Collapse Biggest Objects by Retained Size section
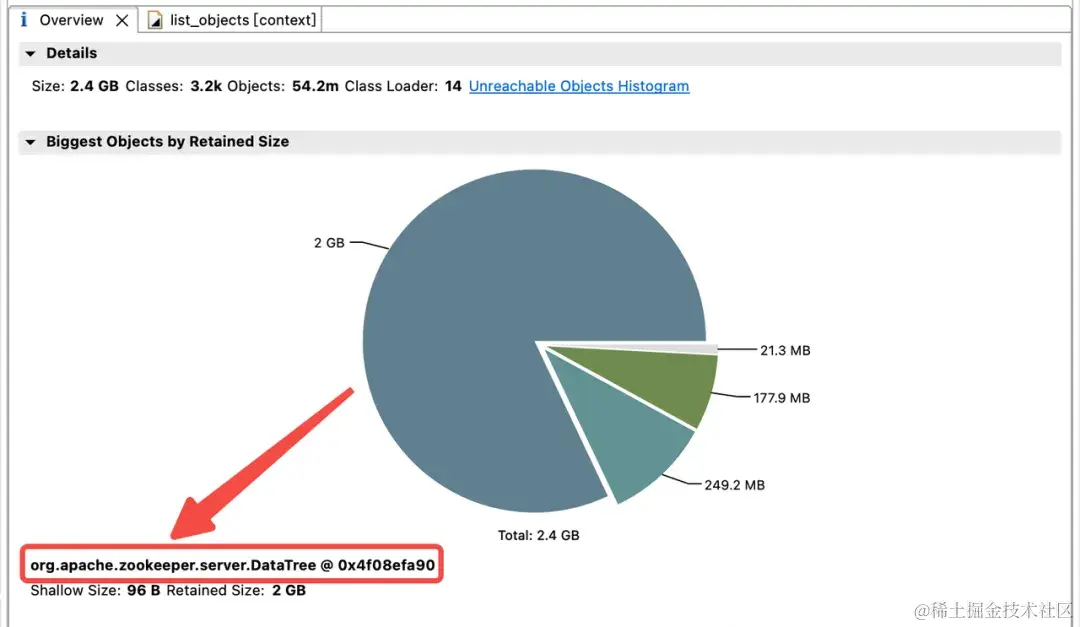The image size is (1080, 627). [x=30, y=142]
